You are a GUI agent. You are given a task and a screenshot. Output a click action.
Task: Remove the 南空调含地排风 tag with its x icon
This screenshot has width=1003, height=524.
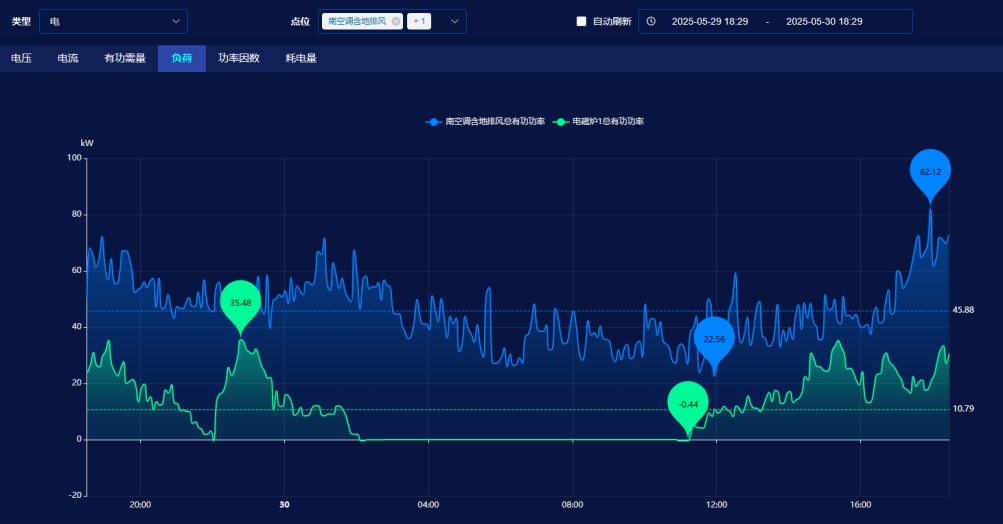pos(396,21)
